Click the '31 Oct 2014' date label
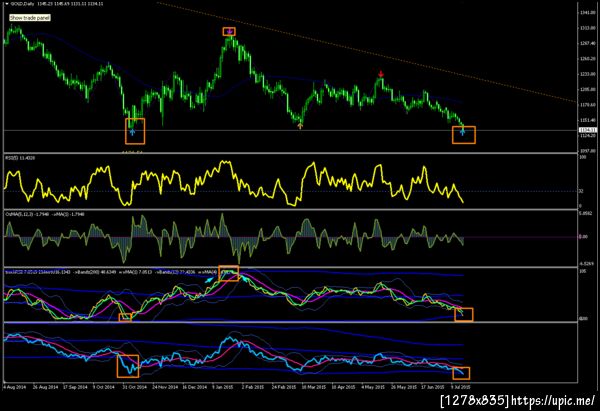Viewport: 600px width, 411px height. (x=135, y=387)
